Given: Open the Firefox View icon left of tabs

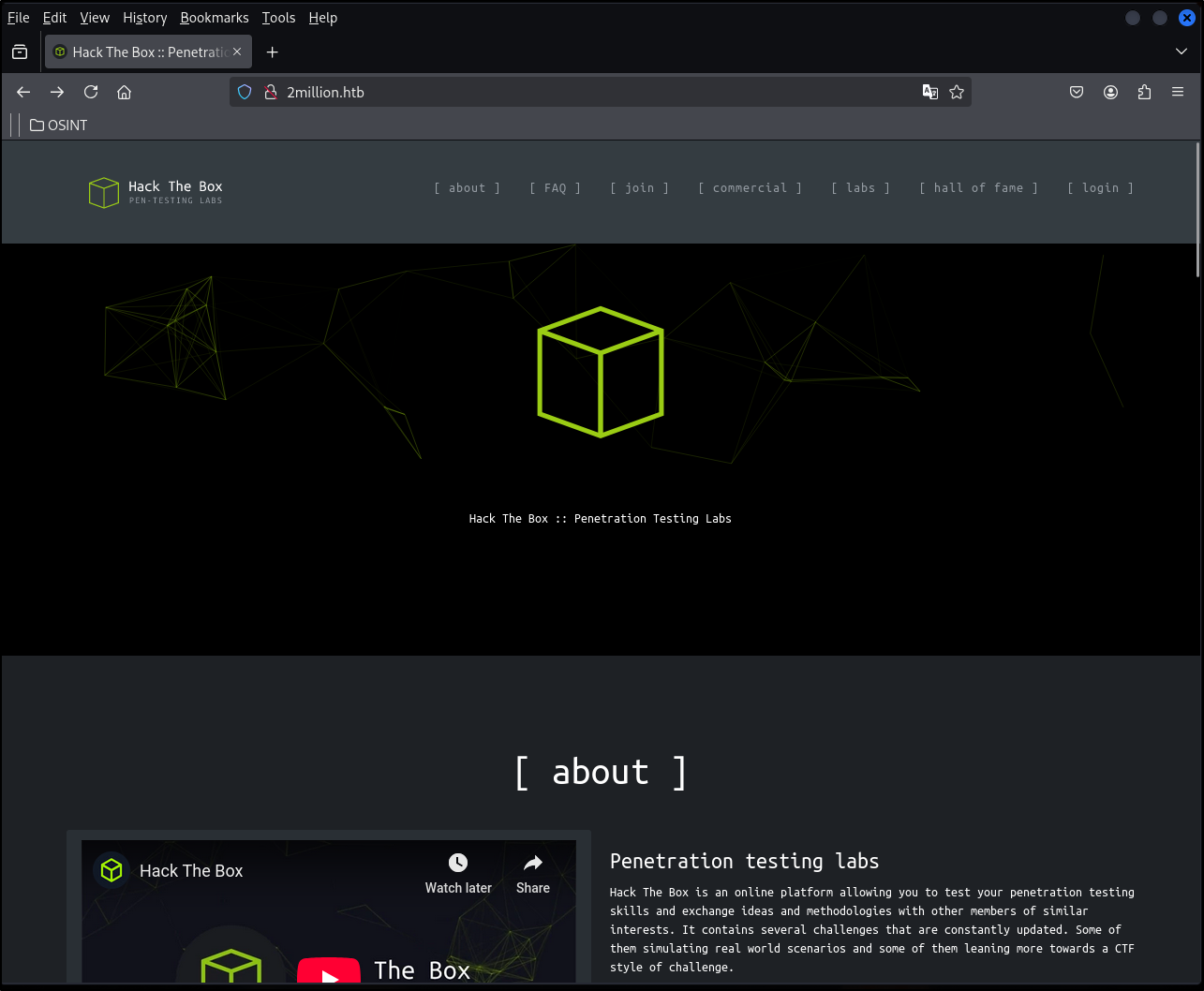Looking at the screenshot, I should tap(20, 52).
